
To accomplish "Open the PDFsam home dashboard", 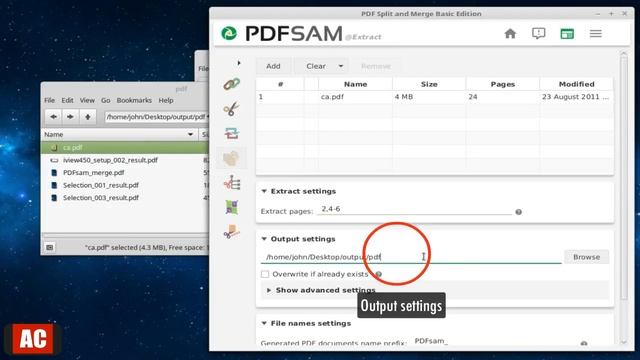I will [510, 33].
